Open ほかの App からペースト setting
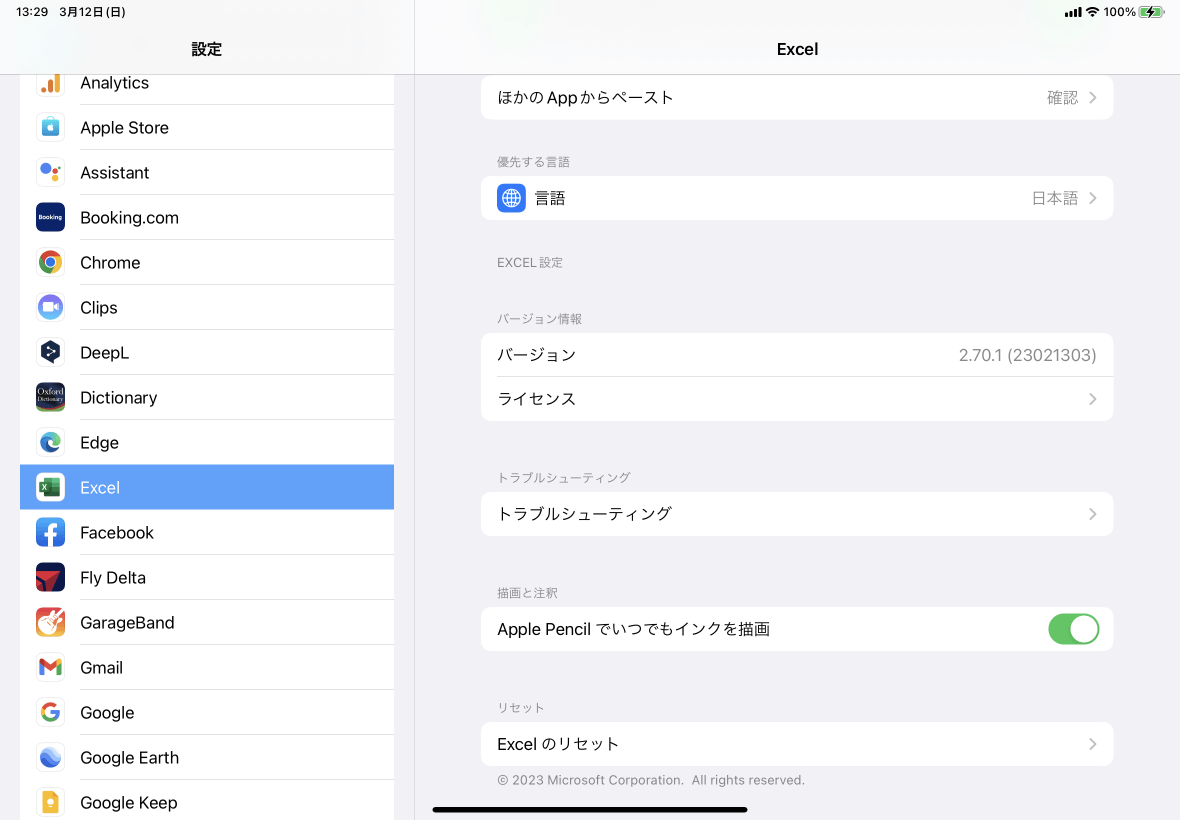 tap(797, 97)
